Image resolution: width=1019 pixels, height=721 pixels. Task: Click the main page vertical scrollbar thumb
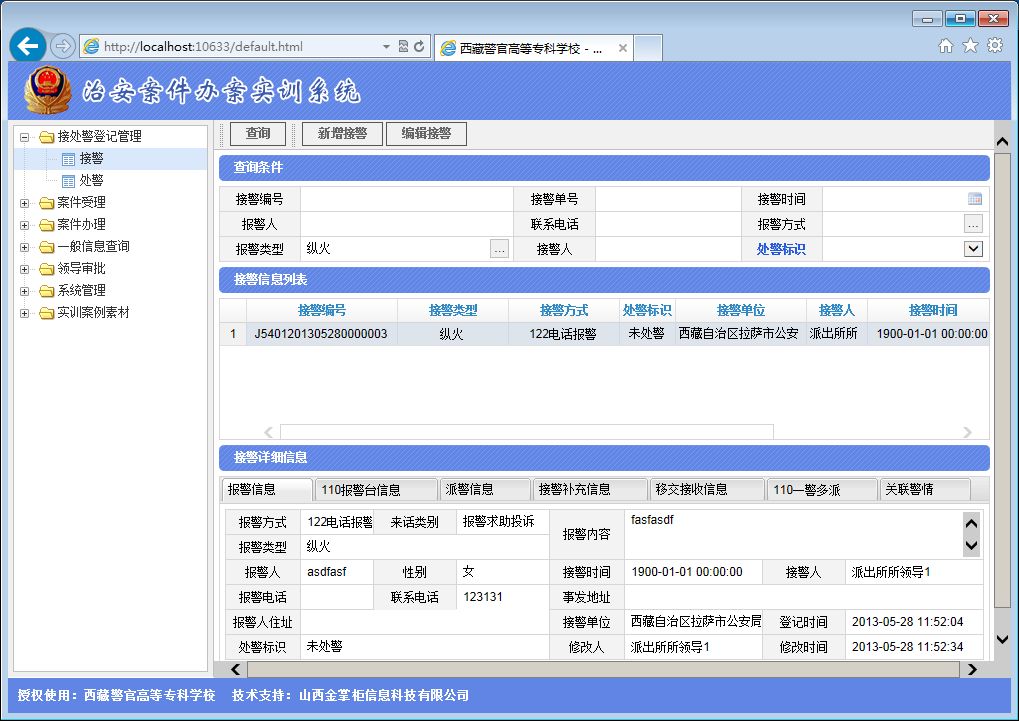pyautogui.click(x=1003, y=380)
